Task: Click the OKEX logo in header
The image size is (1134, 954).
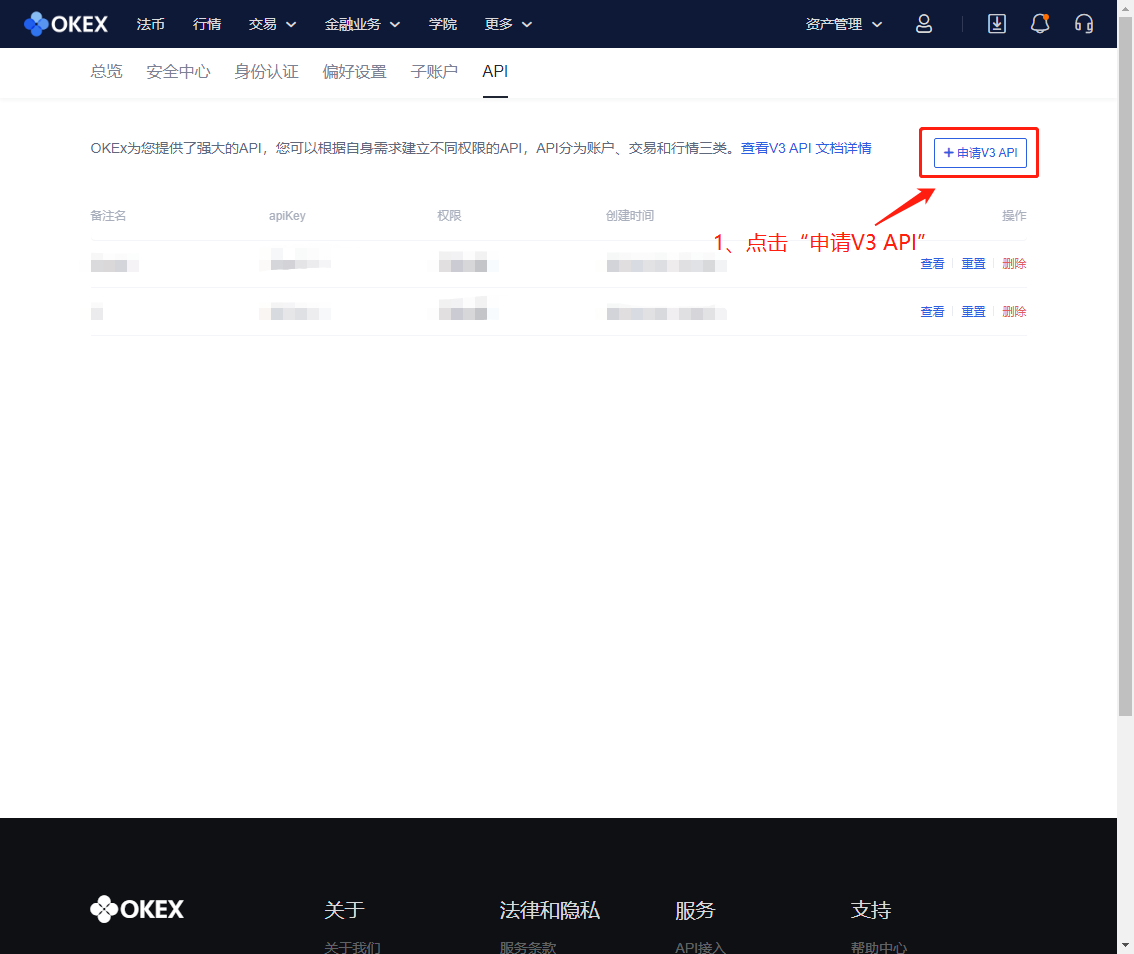Action: (x=66, y=24)
